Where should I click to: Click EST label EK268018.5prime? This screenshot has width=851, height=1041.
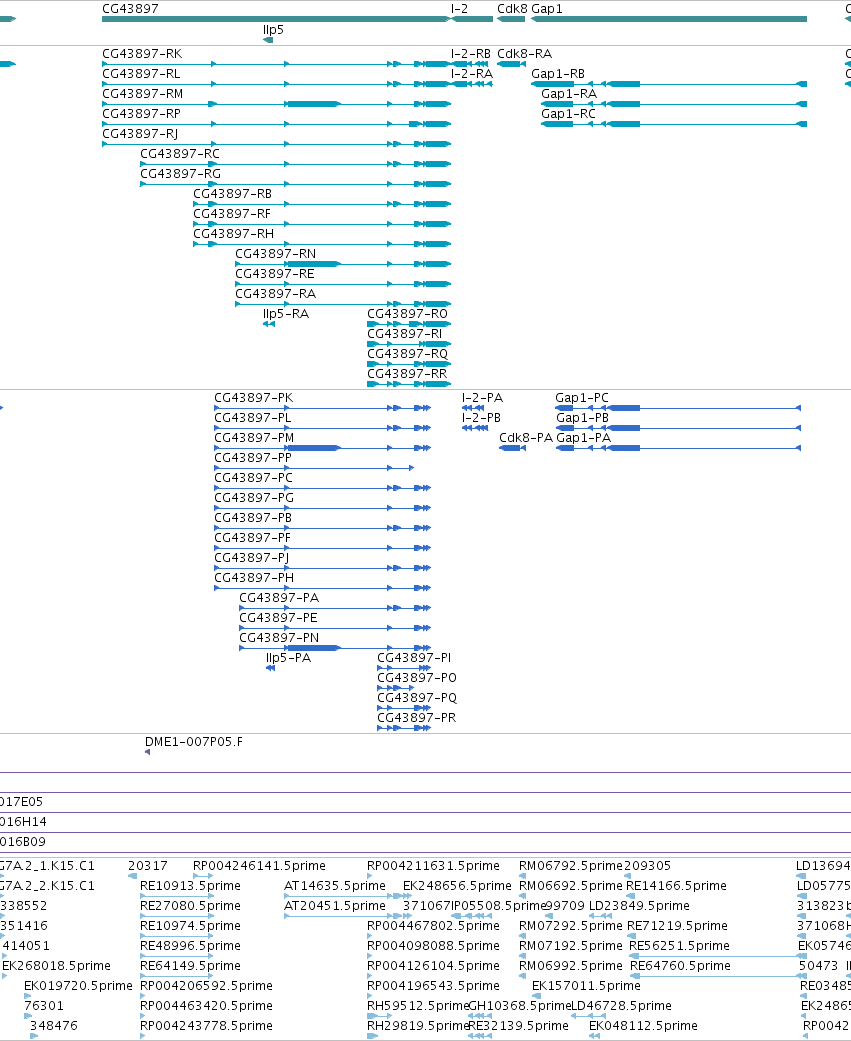pos(56,965)
